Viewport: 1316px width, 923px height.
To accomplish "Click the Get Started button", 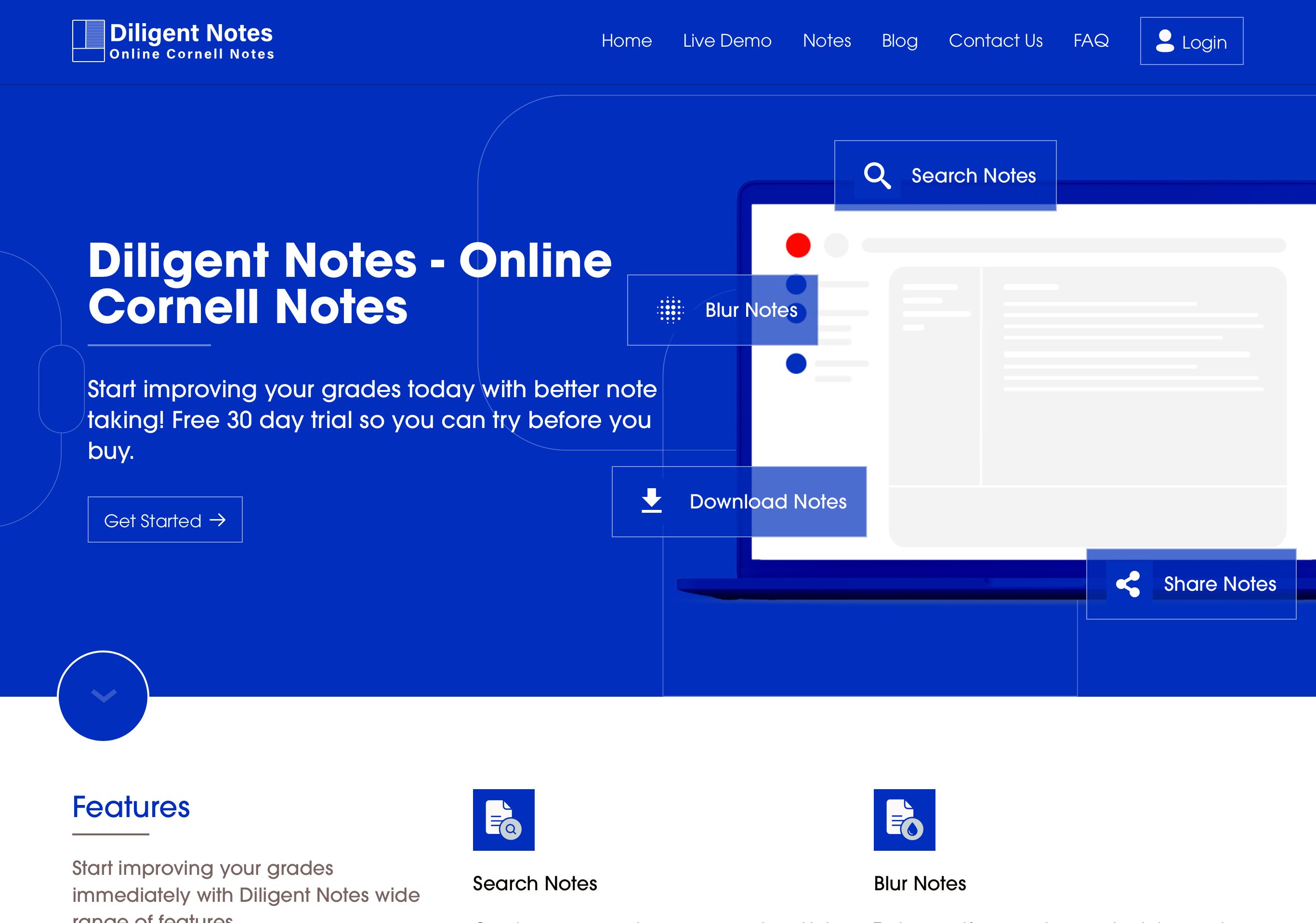I will coord(165,520).
